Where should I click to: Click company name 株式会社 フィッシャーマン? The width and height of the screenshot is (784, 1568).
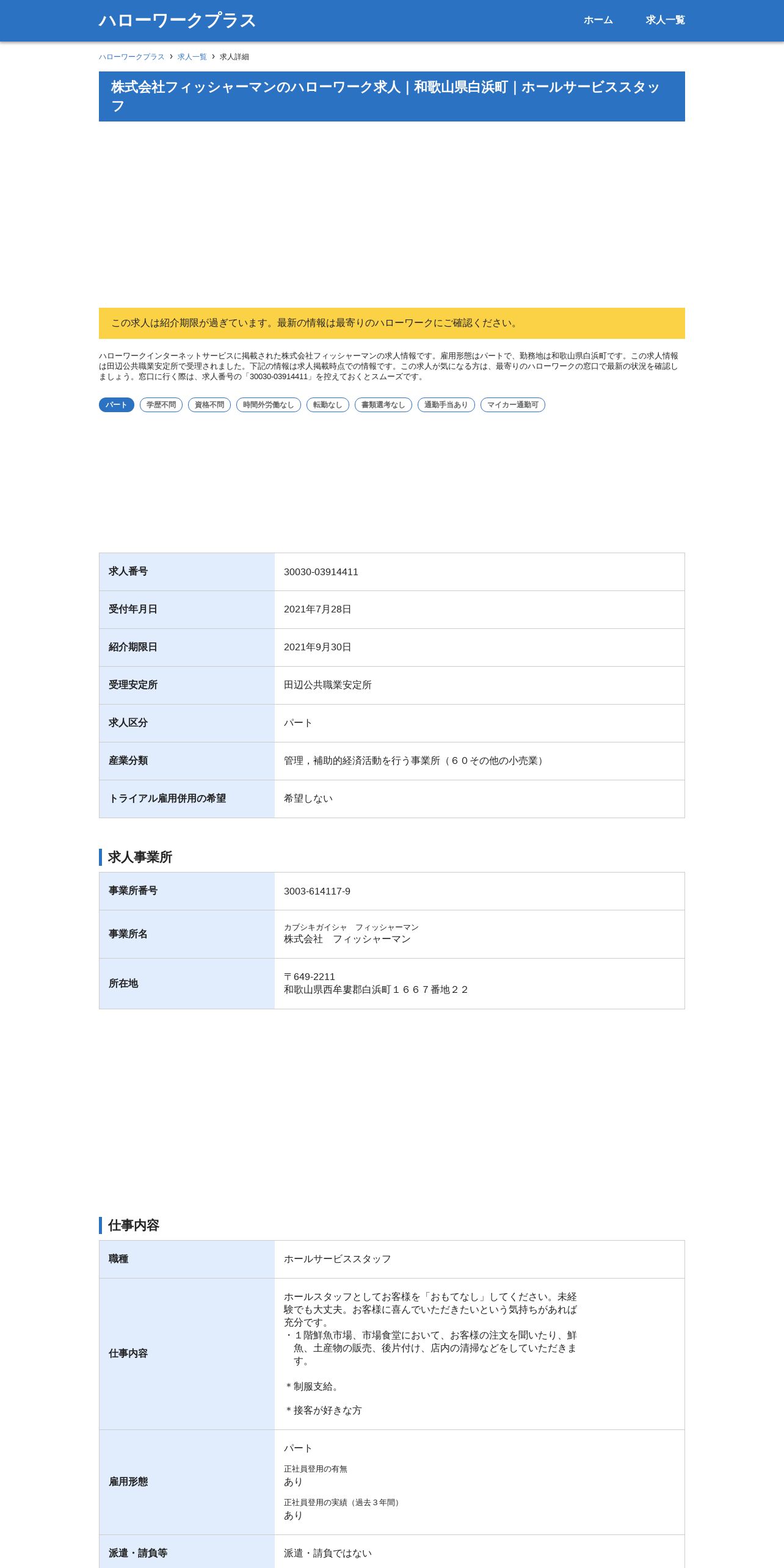[x=347, y=939]
